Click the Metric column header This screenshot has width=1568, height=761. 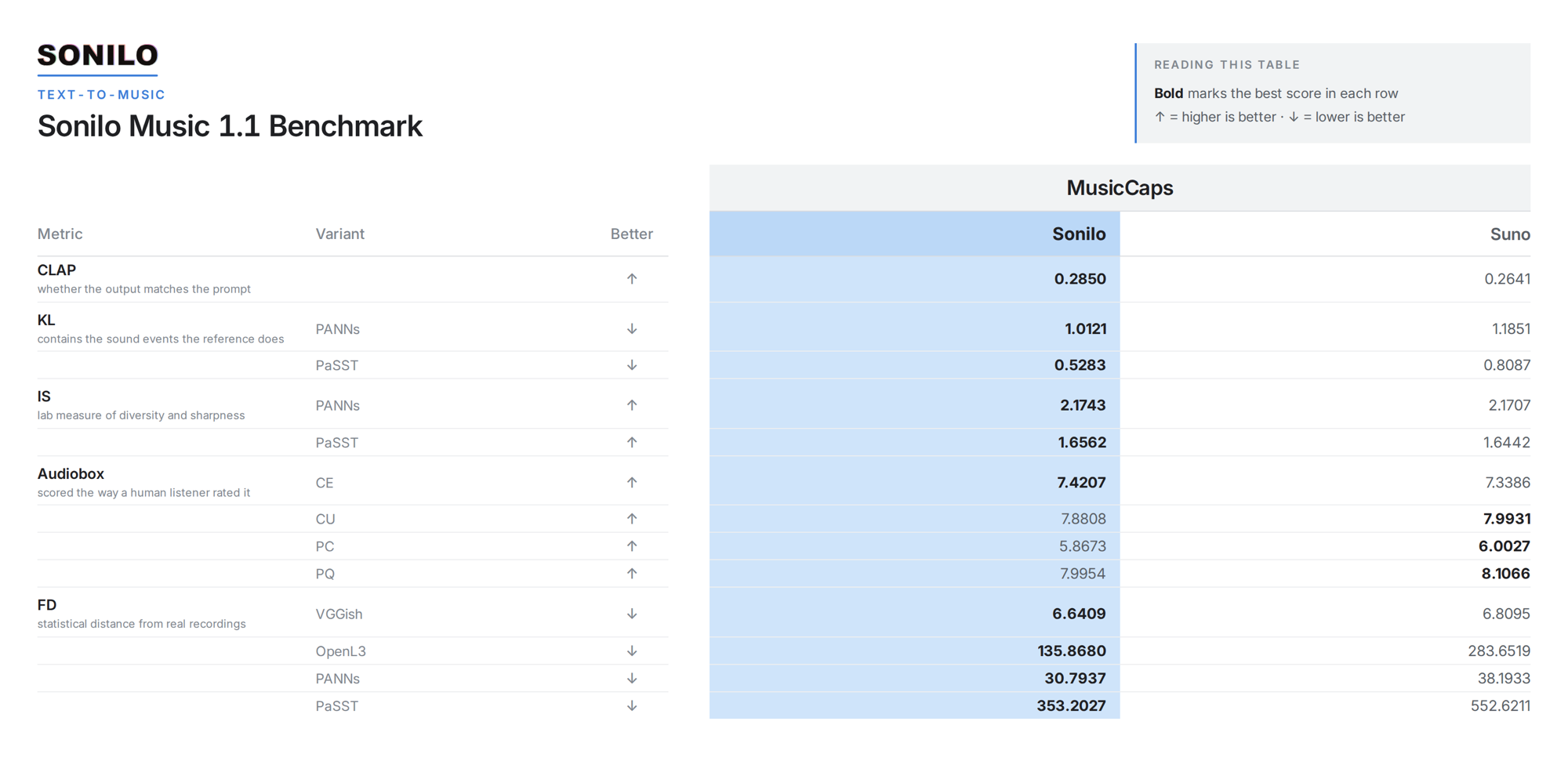60,234
